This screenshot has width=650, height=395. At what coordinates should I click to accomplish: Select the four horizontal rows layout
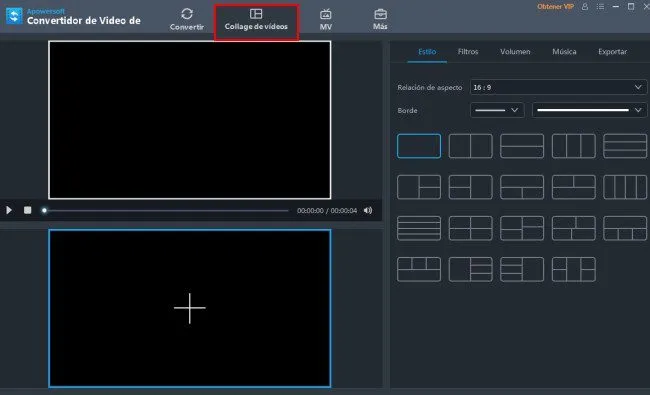coord(419,228)
